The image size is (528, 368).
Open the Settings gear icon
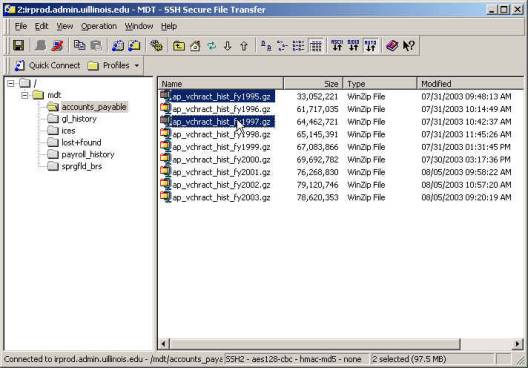(x=157, y=45)
